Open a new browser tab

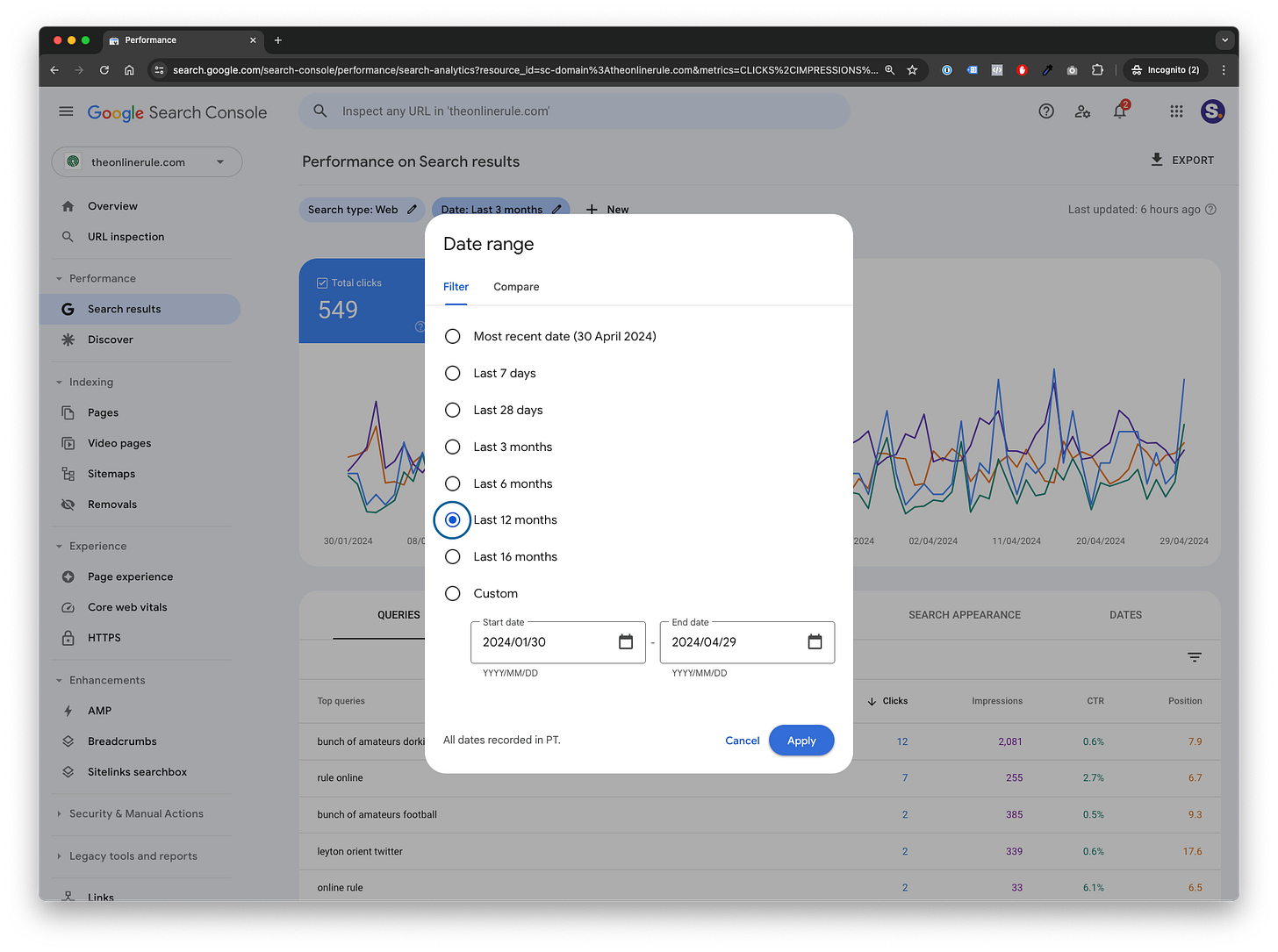pos(278,40)
